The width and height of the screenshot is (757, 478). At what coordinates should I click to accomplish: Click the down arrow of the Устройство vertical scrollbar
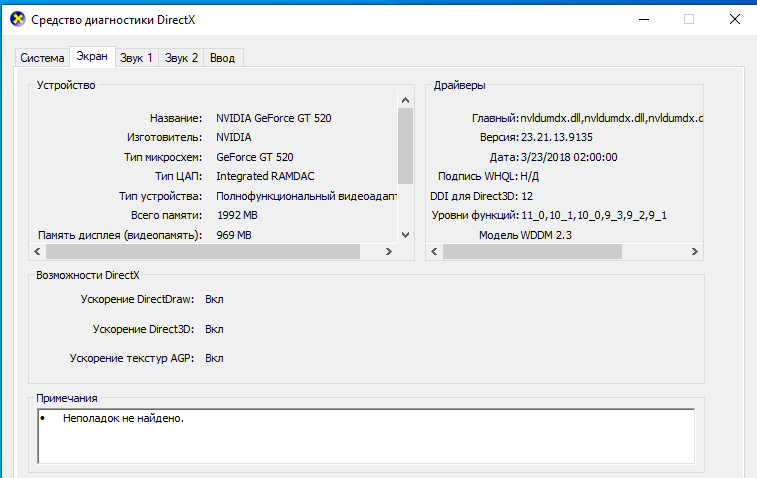[x=406, y=235]
